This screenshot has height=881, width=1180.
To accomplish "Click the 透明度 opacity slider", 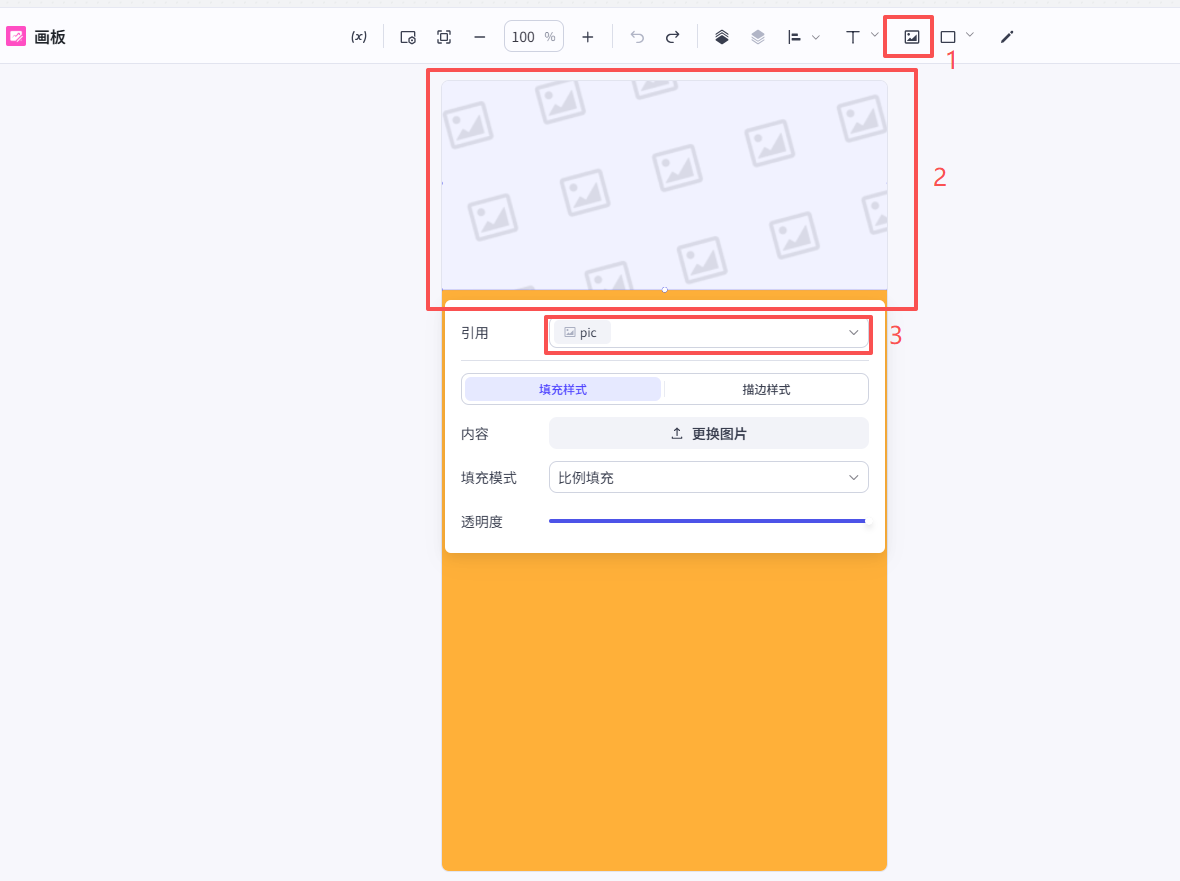I will 707,521.
